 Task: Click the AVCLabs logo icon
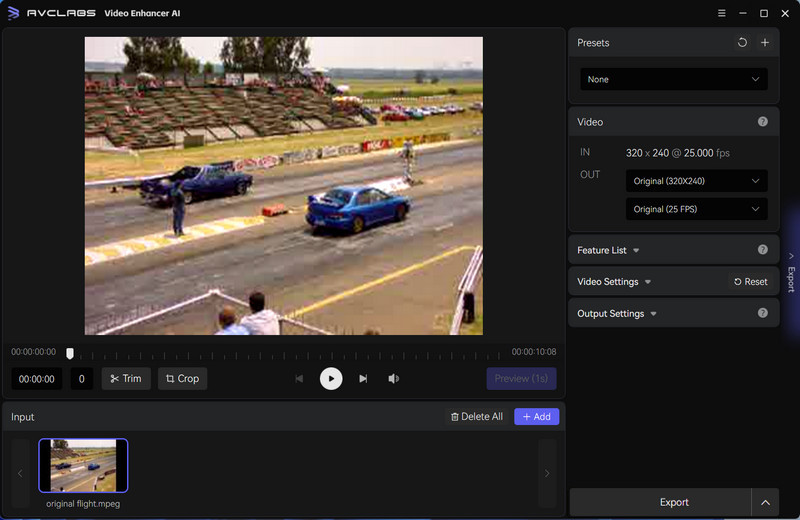14,13
